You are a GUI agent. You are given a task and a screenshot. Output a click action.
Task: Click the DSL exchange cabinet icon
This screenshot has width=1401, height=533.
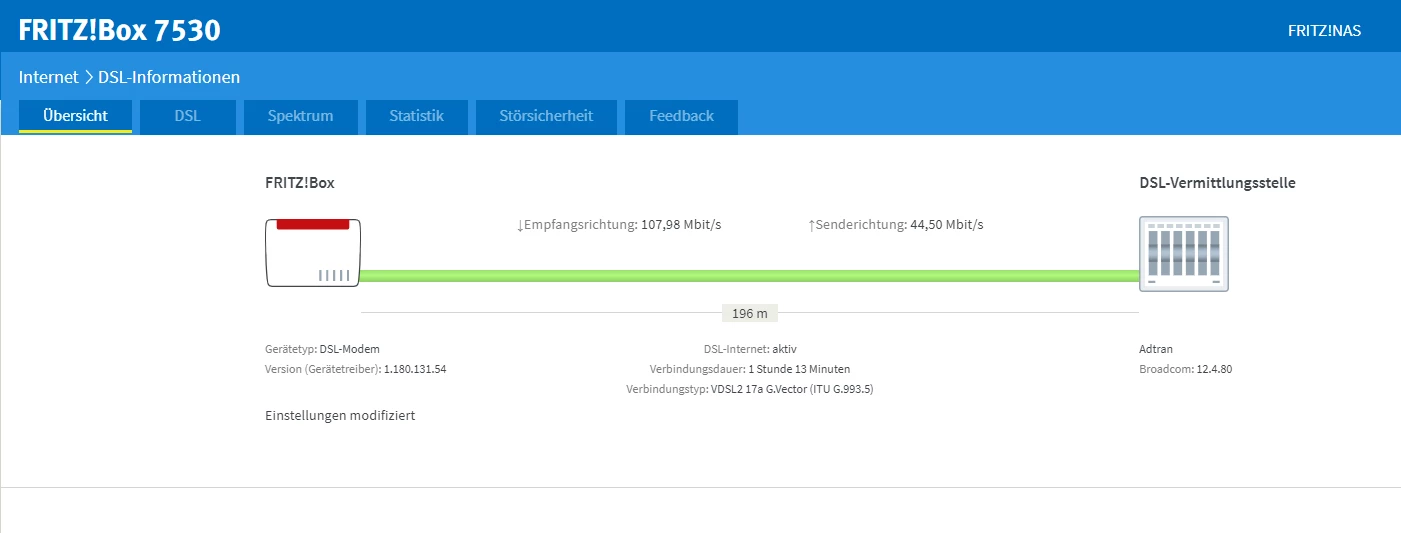[1184, 253]
